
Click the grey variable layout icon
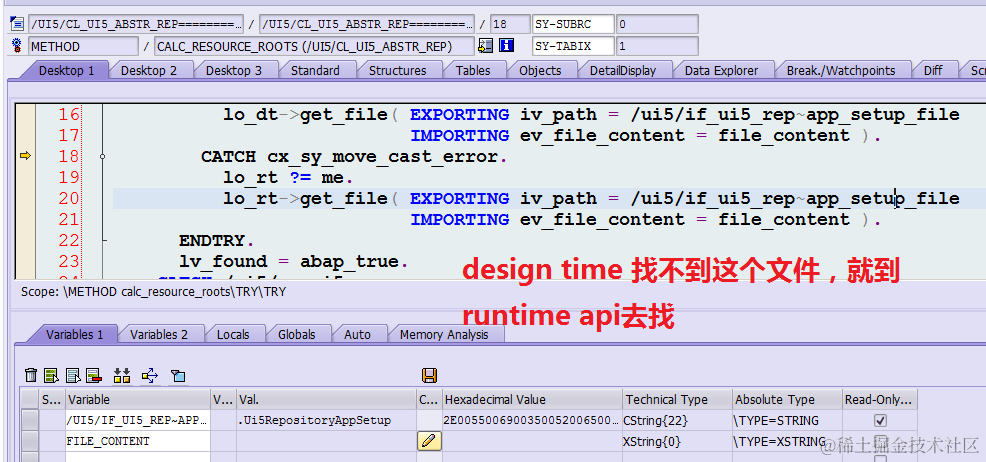click(74, 376)
